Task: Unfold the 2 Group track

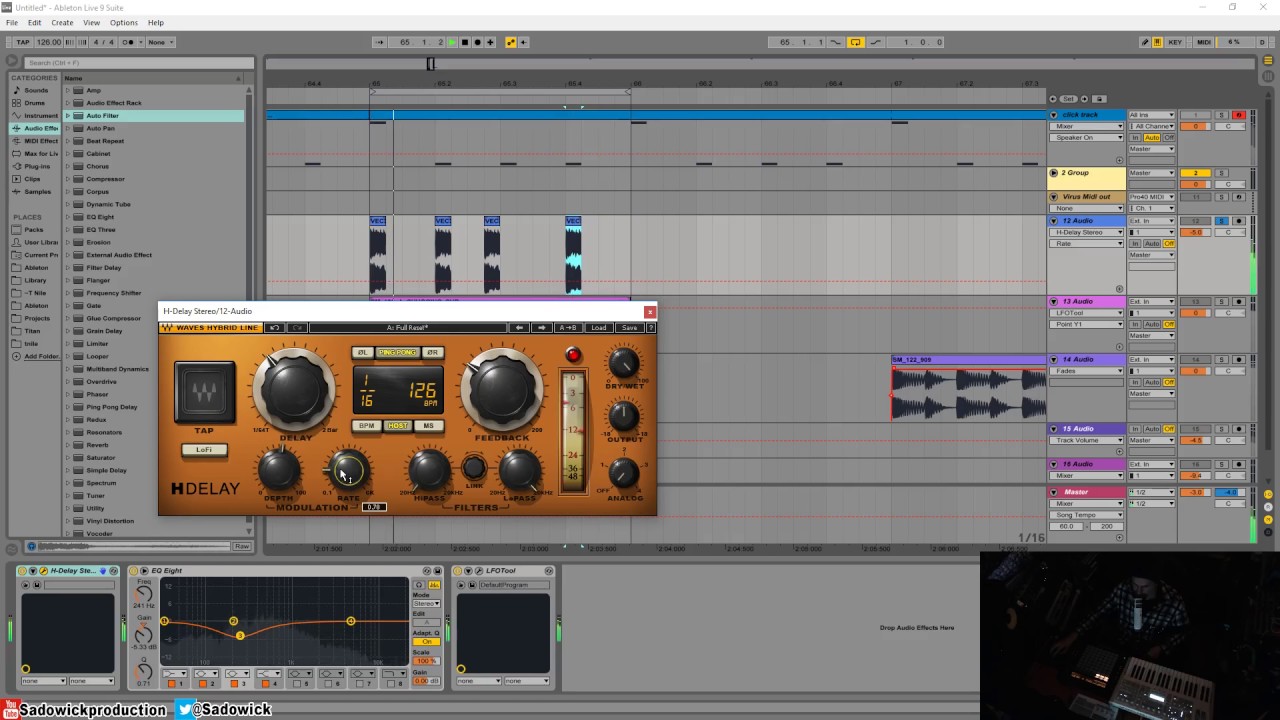Action: coord(1054,173)
